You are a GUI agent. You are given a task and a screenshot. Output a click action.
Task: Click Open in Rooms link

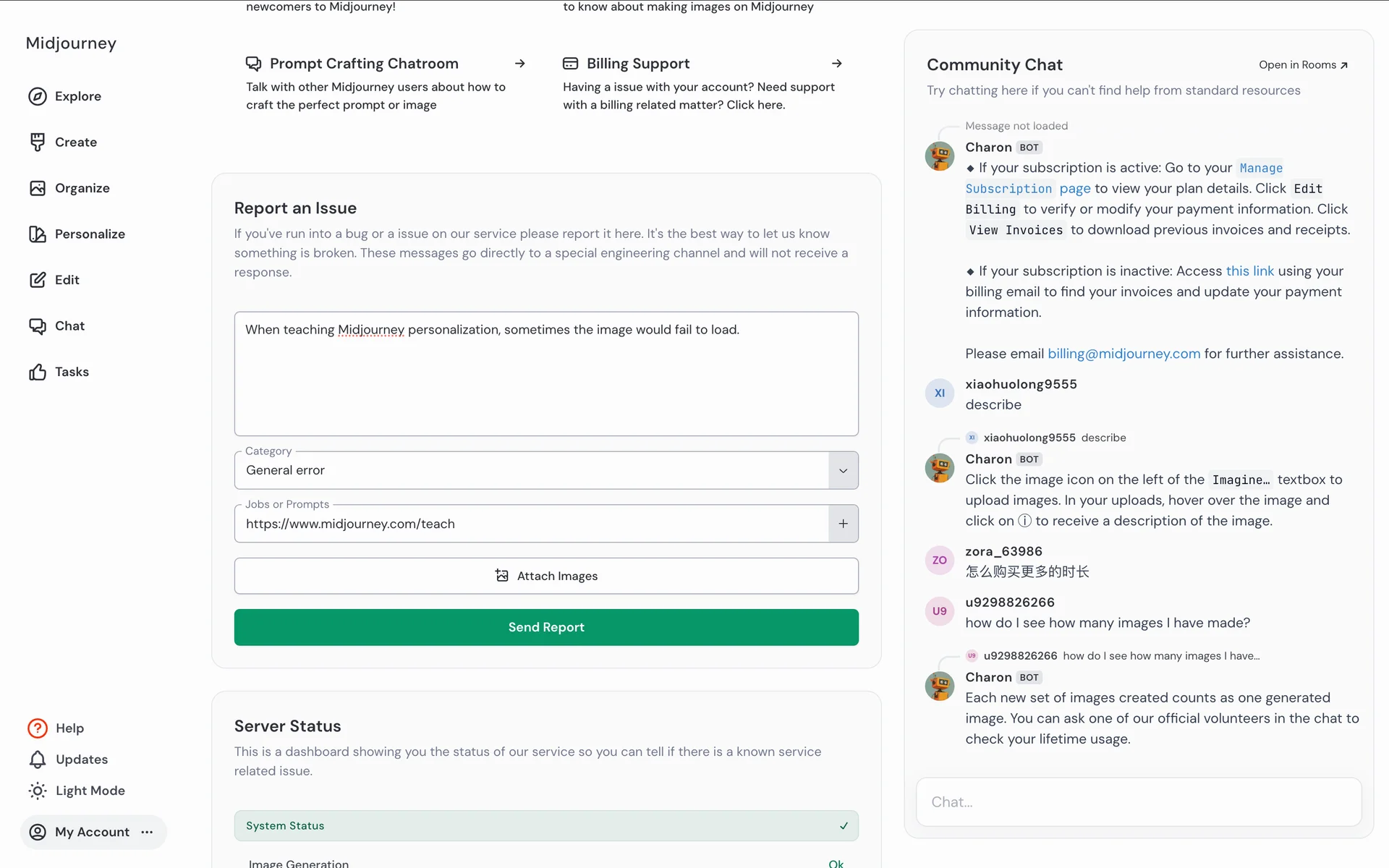pos(1303,65)
